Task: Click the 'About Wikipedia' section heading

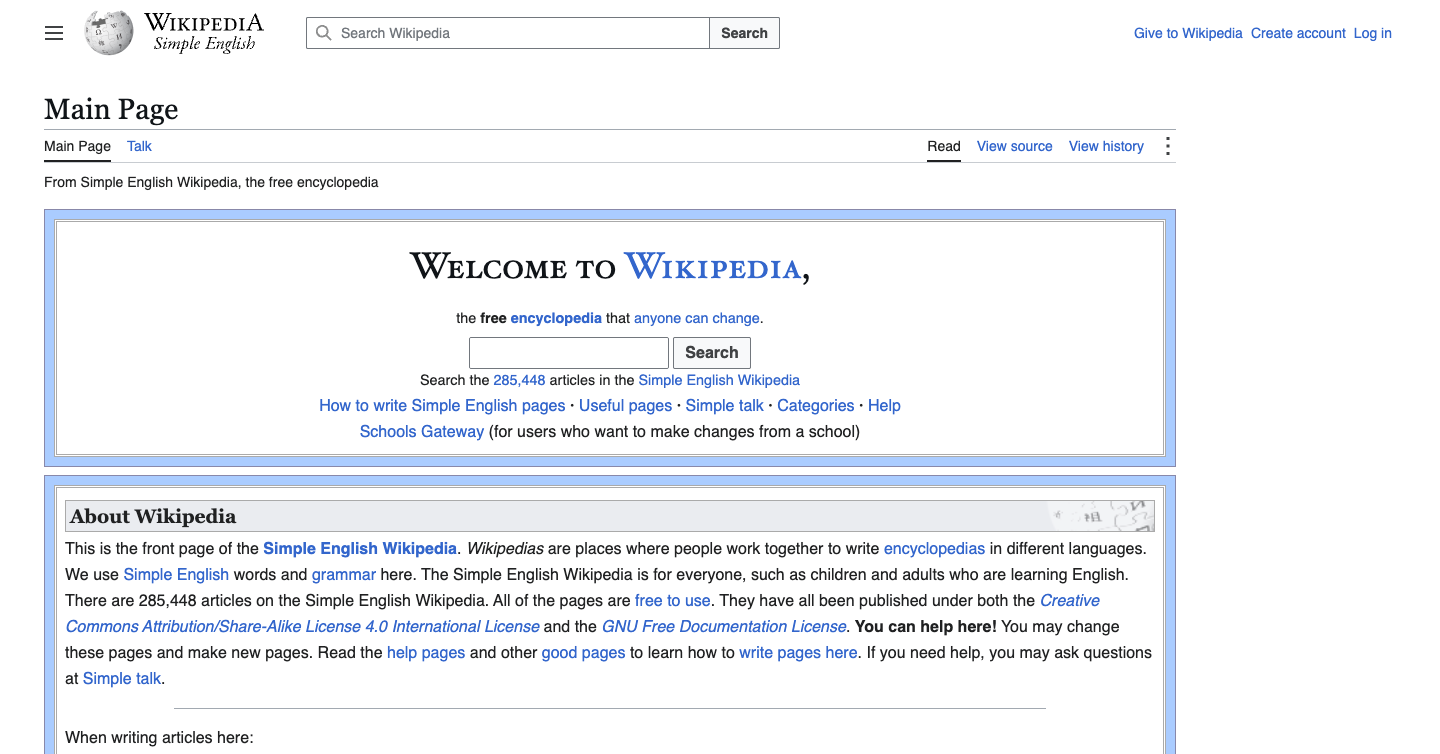Action: (153, 516)
